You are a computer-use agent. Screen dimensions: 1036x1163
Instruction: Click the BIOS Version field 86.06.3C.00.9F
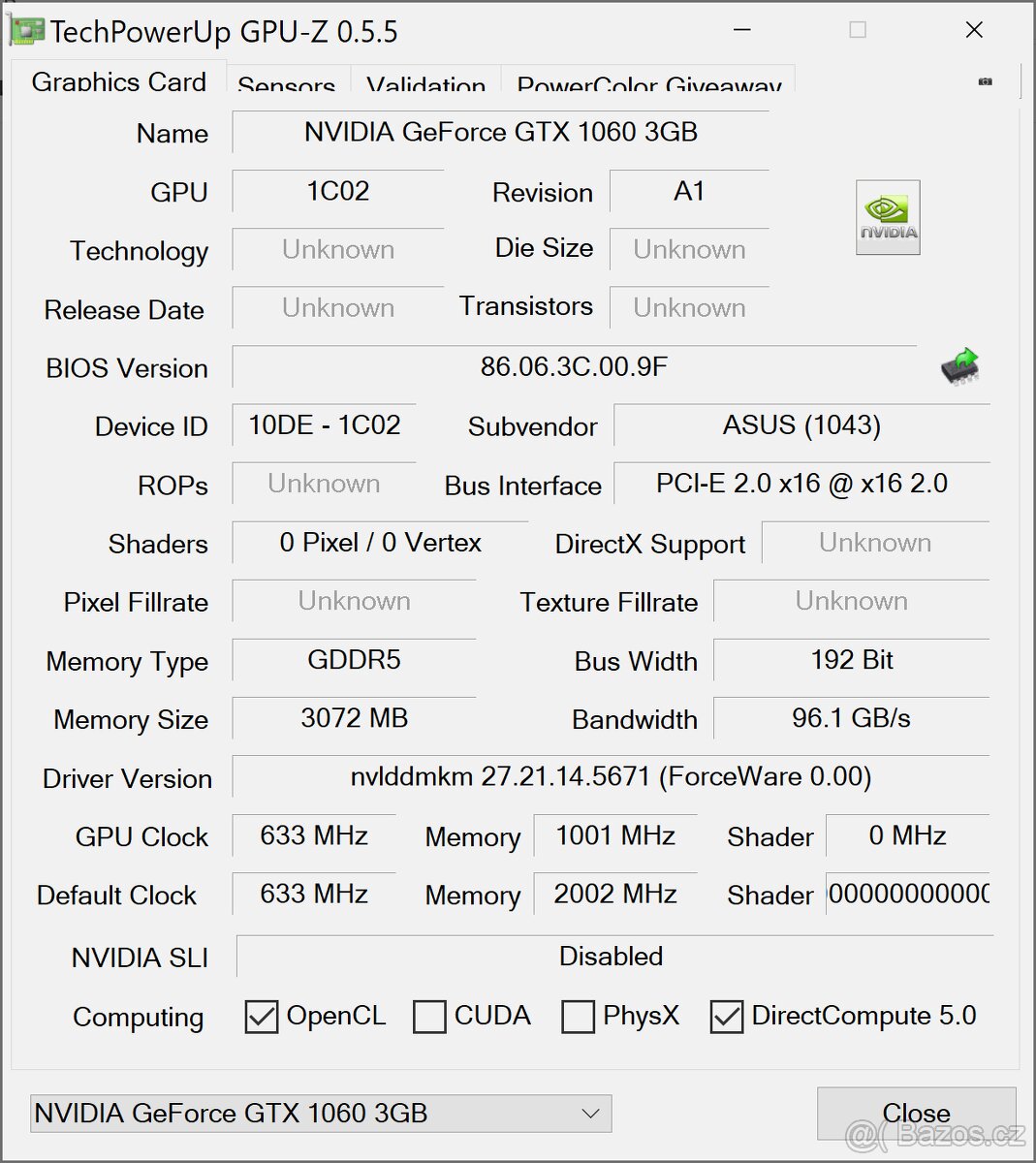(575, 367)
